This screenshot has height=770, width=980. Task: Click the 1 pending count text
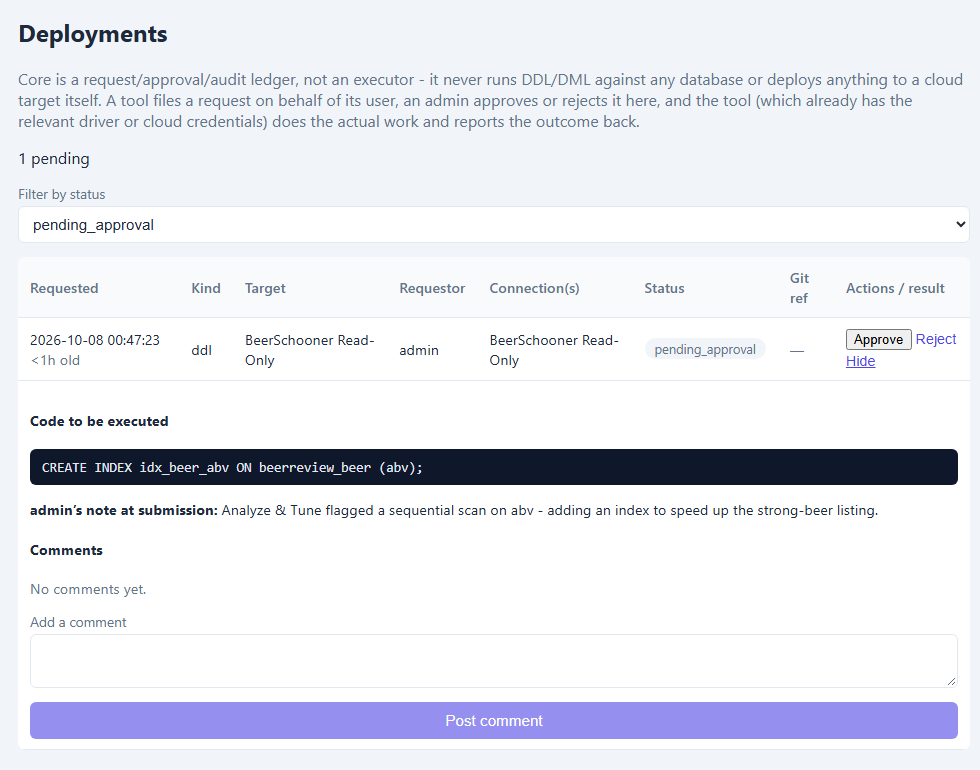coord(54,159)
